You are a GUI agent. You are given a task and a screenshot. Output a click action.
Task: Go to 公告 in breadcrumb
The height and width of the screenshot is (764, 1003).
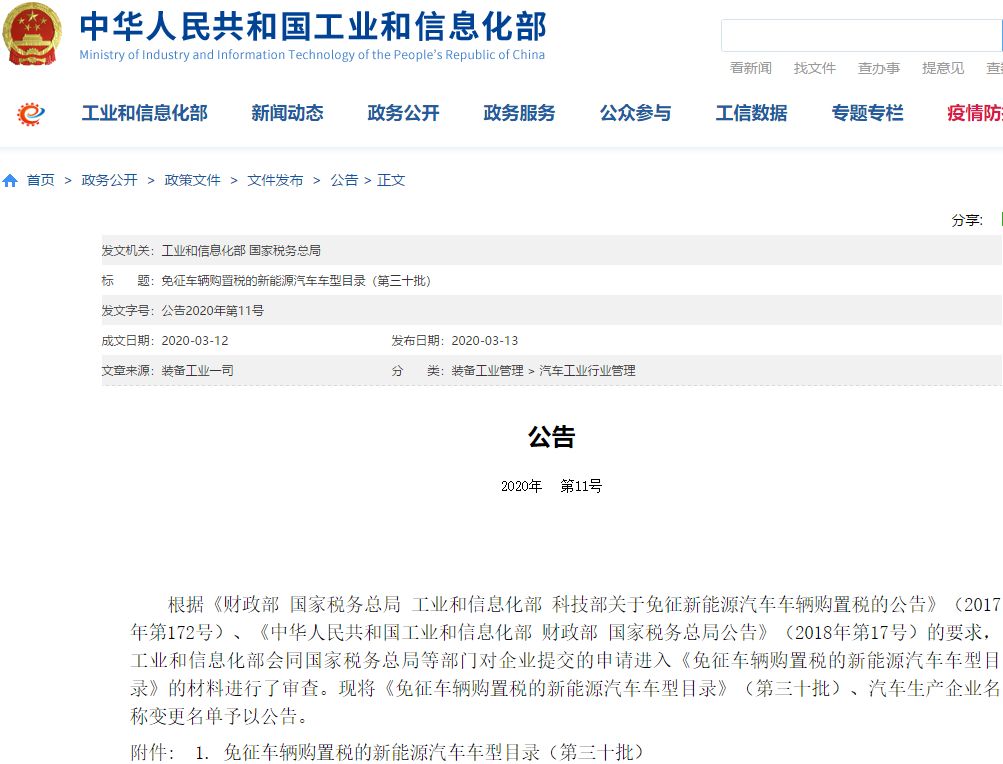(x=344, y=180)
